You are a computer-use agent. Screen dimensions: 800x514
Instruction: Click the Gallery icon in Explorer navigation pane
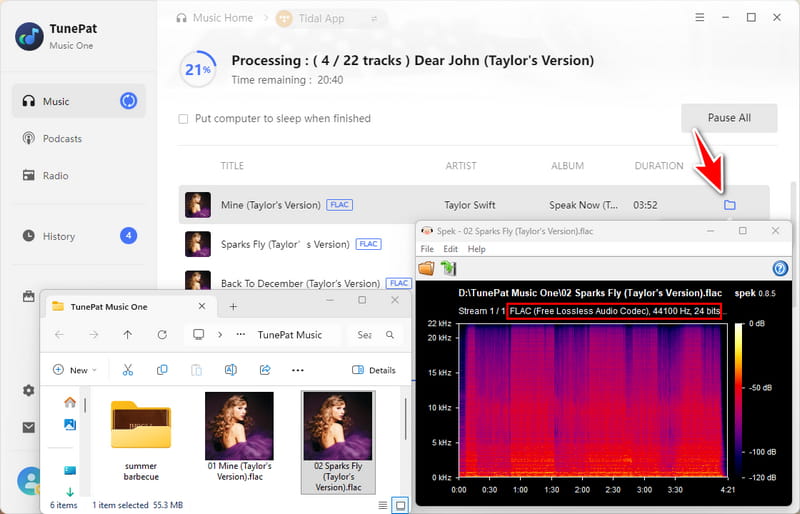coord(70,424)
